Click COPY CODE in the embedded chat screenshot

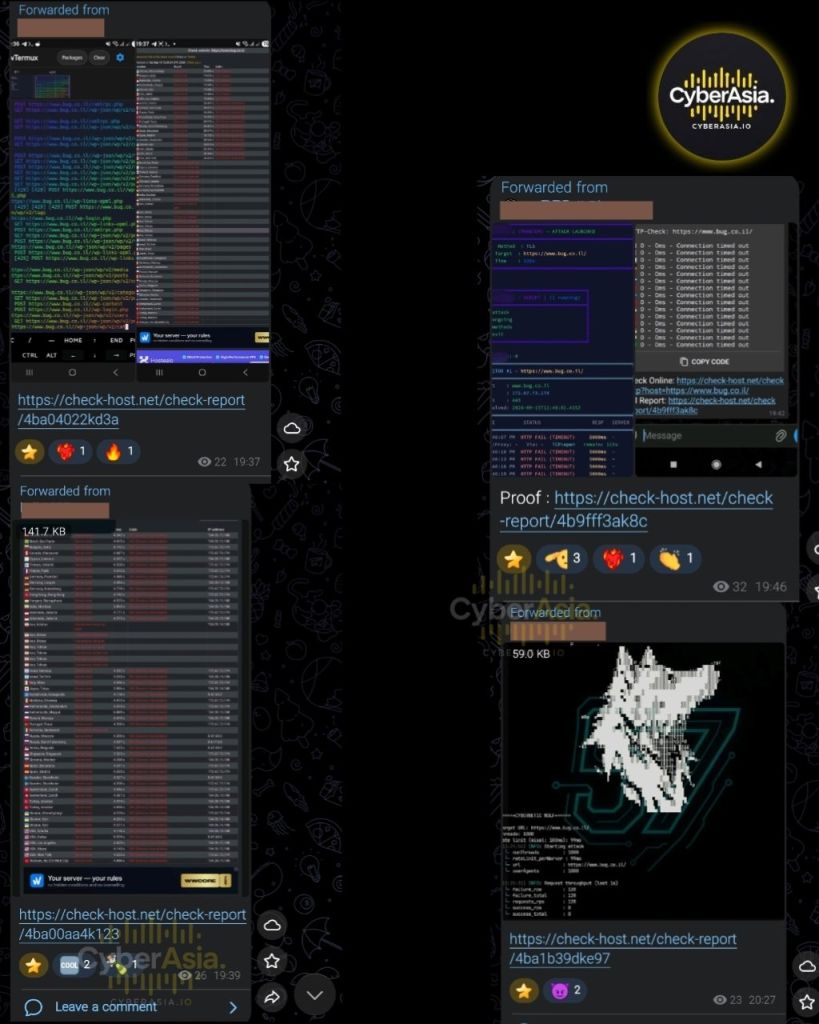705,362
